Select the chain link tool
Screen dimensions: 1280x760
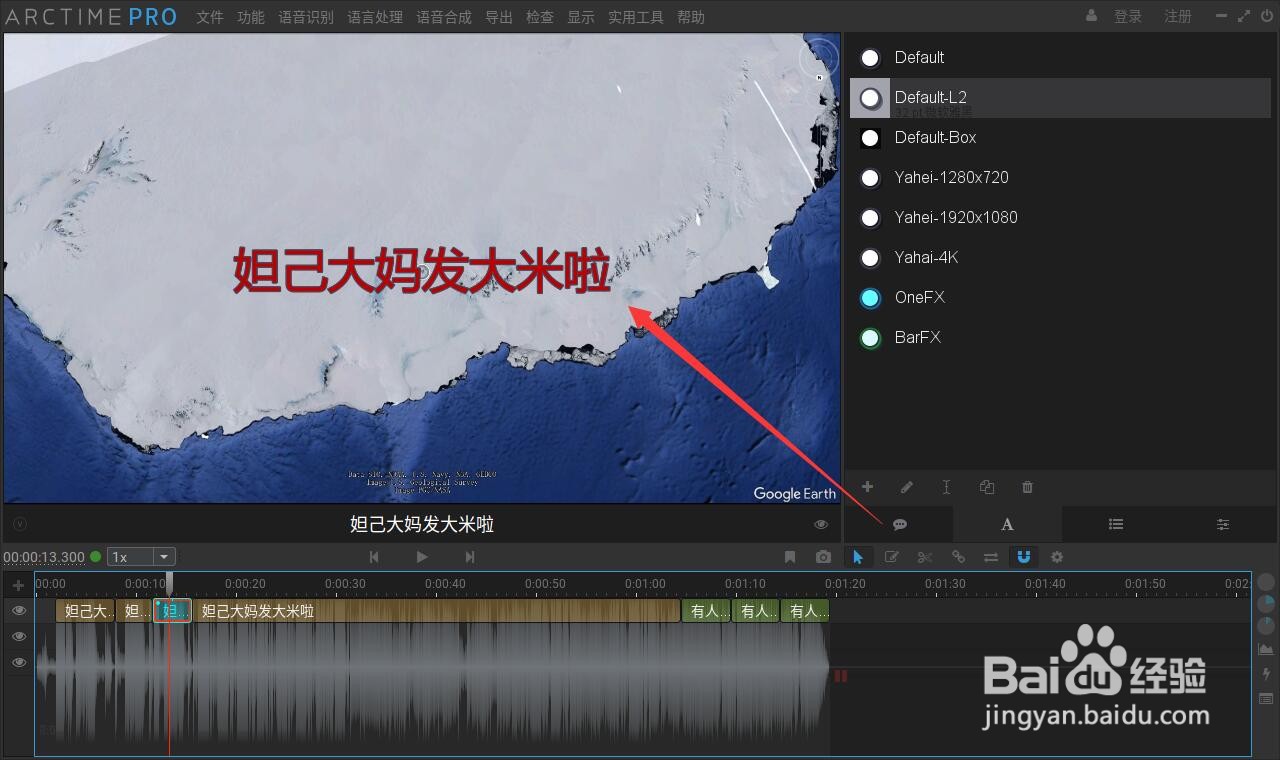point(958,557)
